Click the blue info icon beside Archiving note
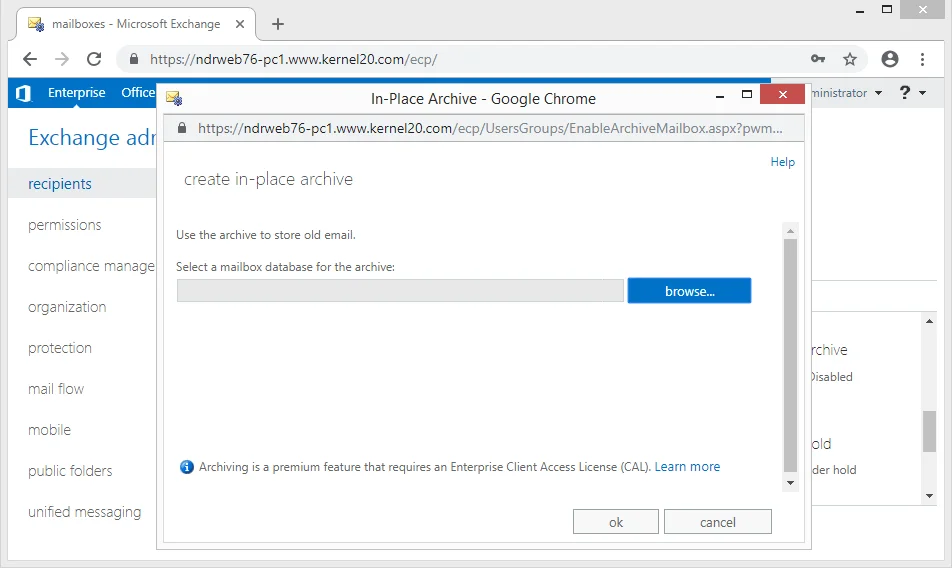The image size is (952, 568). pyautogui.click(x=187, y=467)
